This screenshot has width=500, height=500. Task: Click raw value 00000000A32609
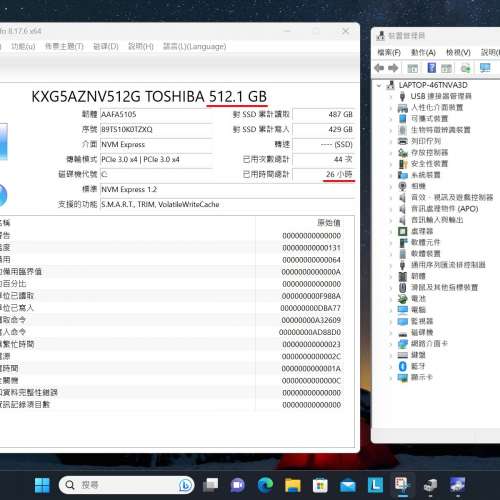coord(311,320)
